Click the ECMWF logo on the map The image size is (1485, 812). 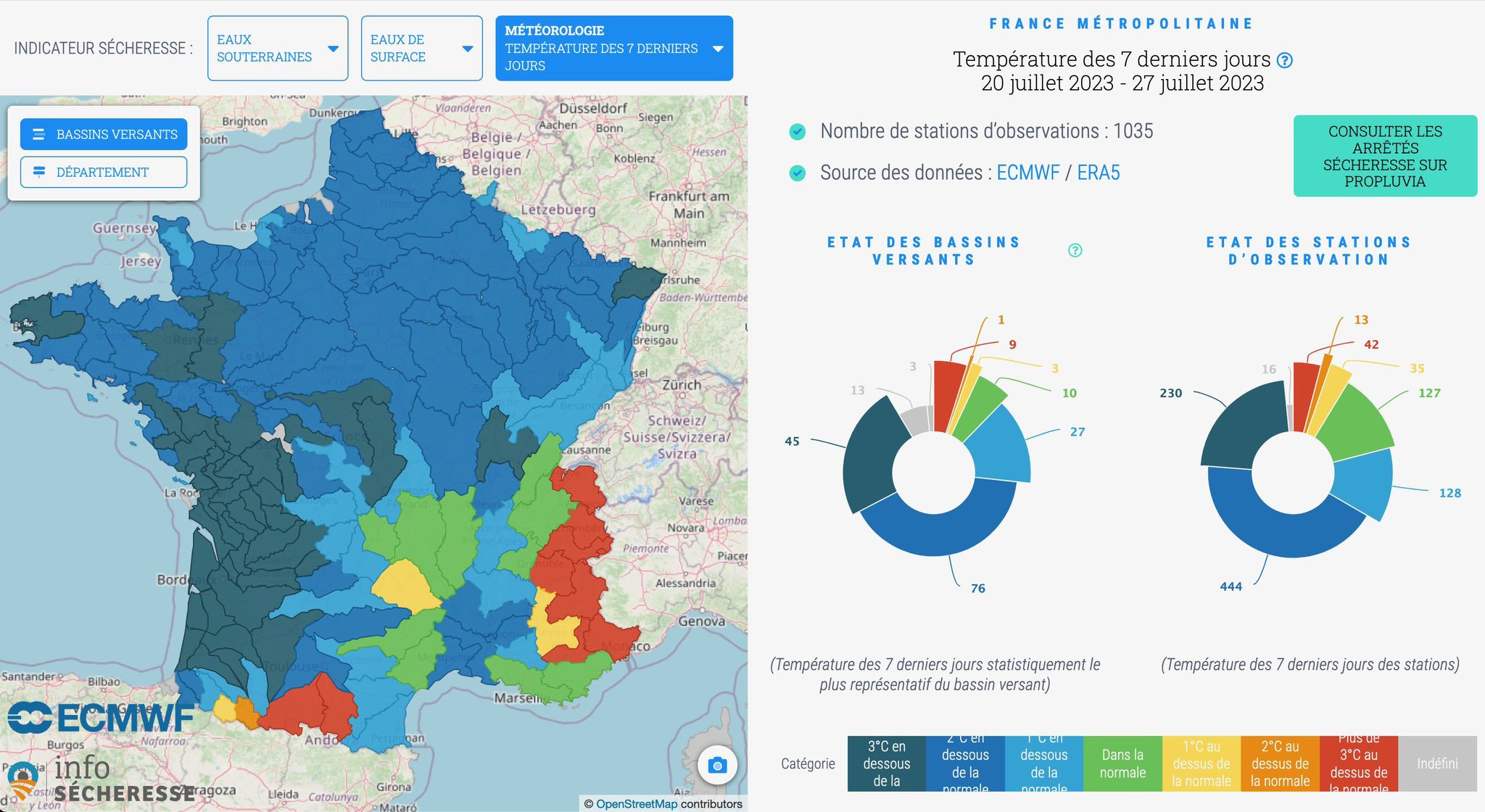(101, 718)
